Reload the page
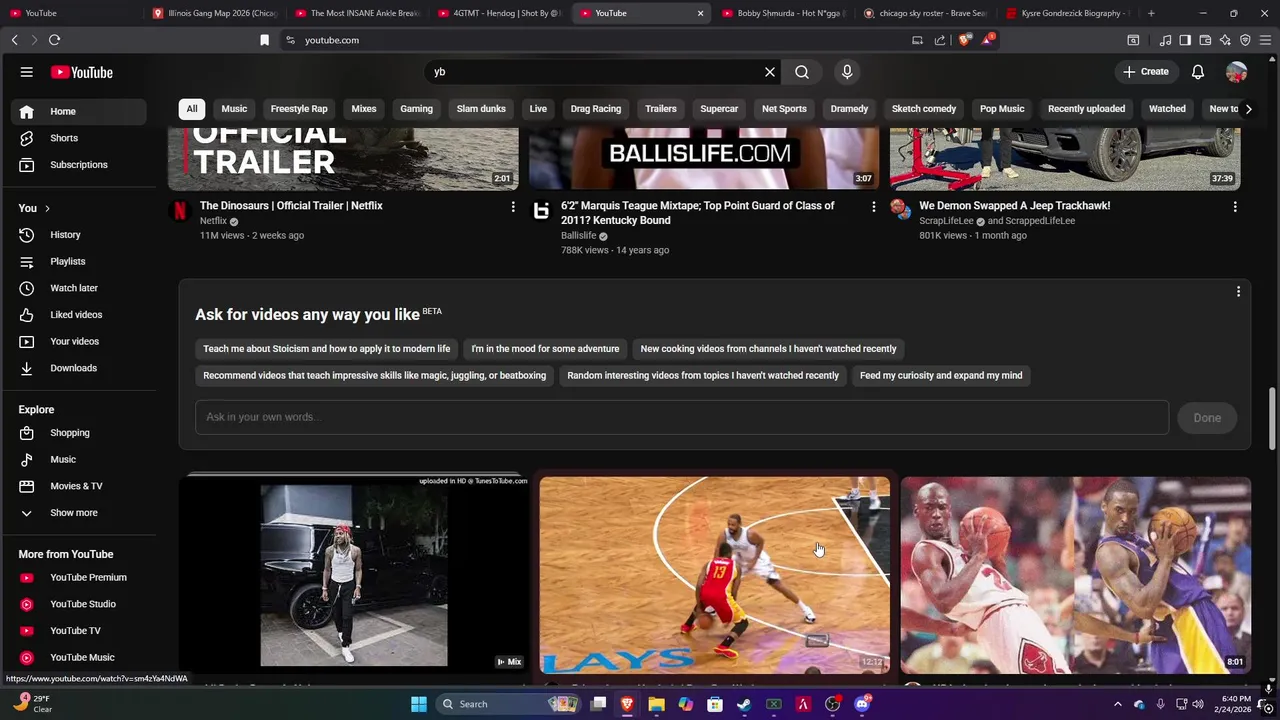The height and width of the screenshot is (720, 1280). 54,40
